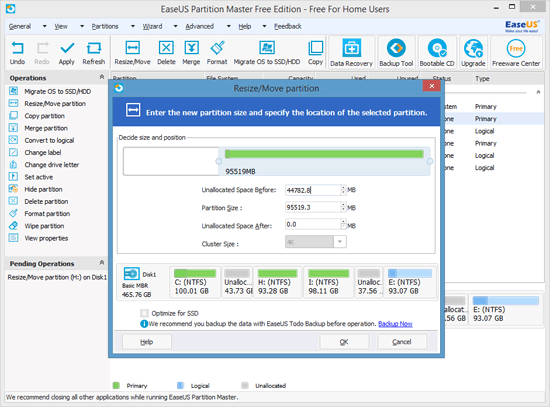Click the green partition size bar
Image resolution: width=550 pixels, height=407 pixels.
(324, 154)
